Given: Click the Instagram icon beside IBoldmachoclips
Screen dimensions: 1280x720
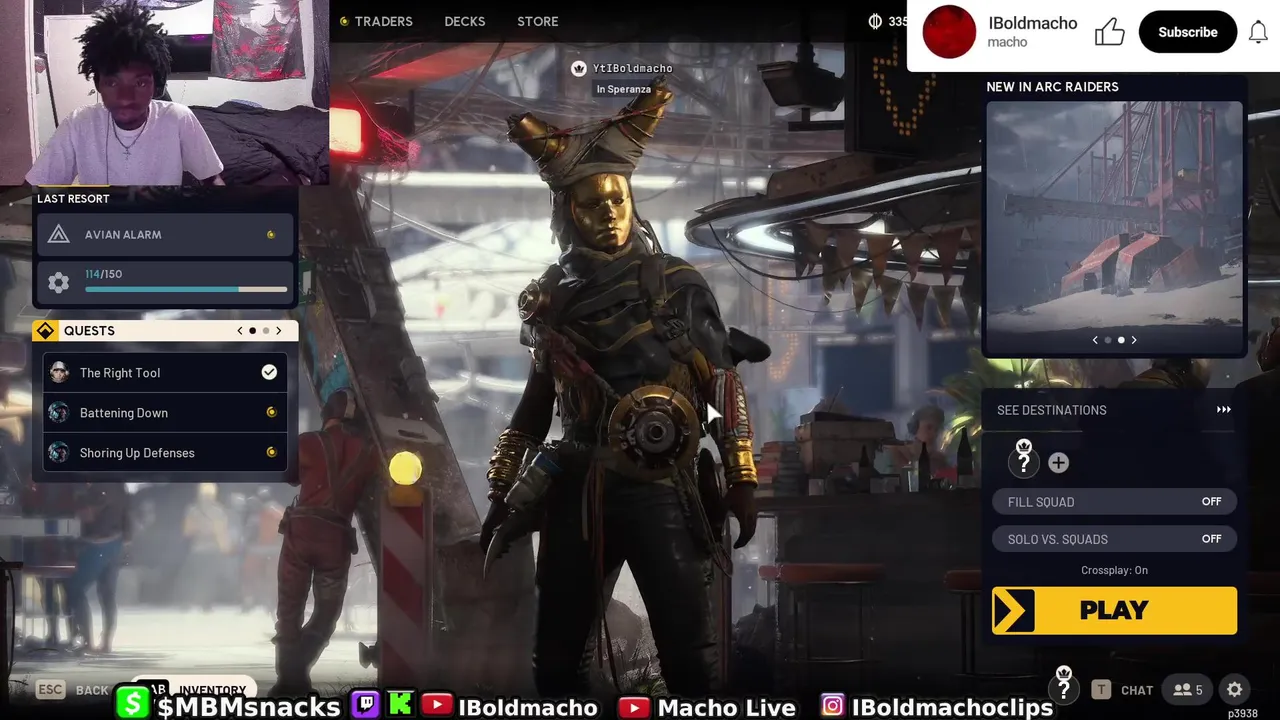Looking at the screenshot, I should 832,706.
